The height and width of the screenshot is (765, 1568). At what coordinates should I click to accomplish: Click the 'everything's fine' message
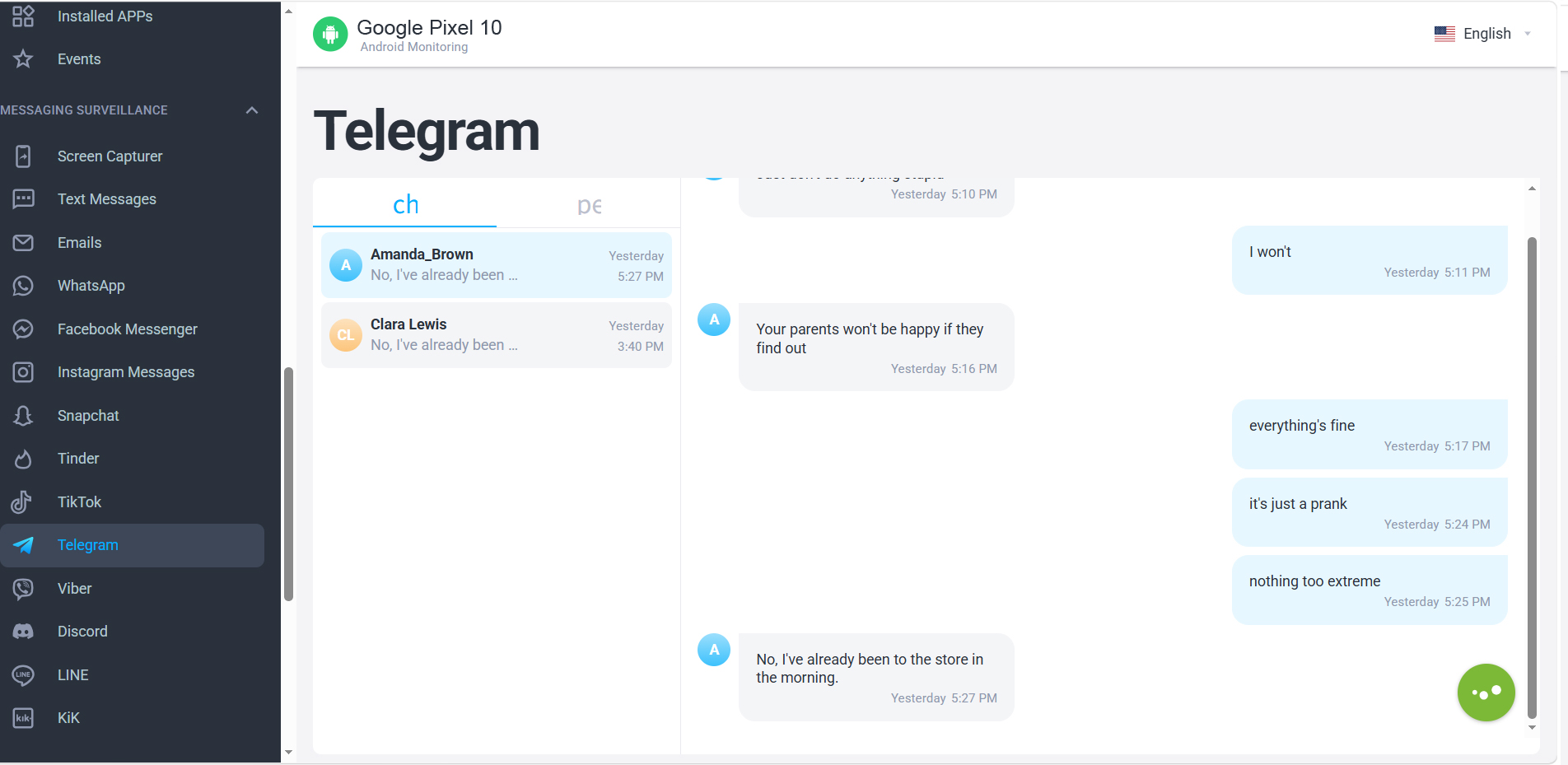tap(1370, 434)
